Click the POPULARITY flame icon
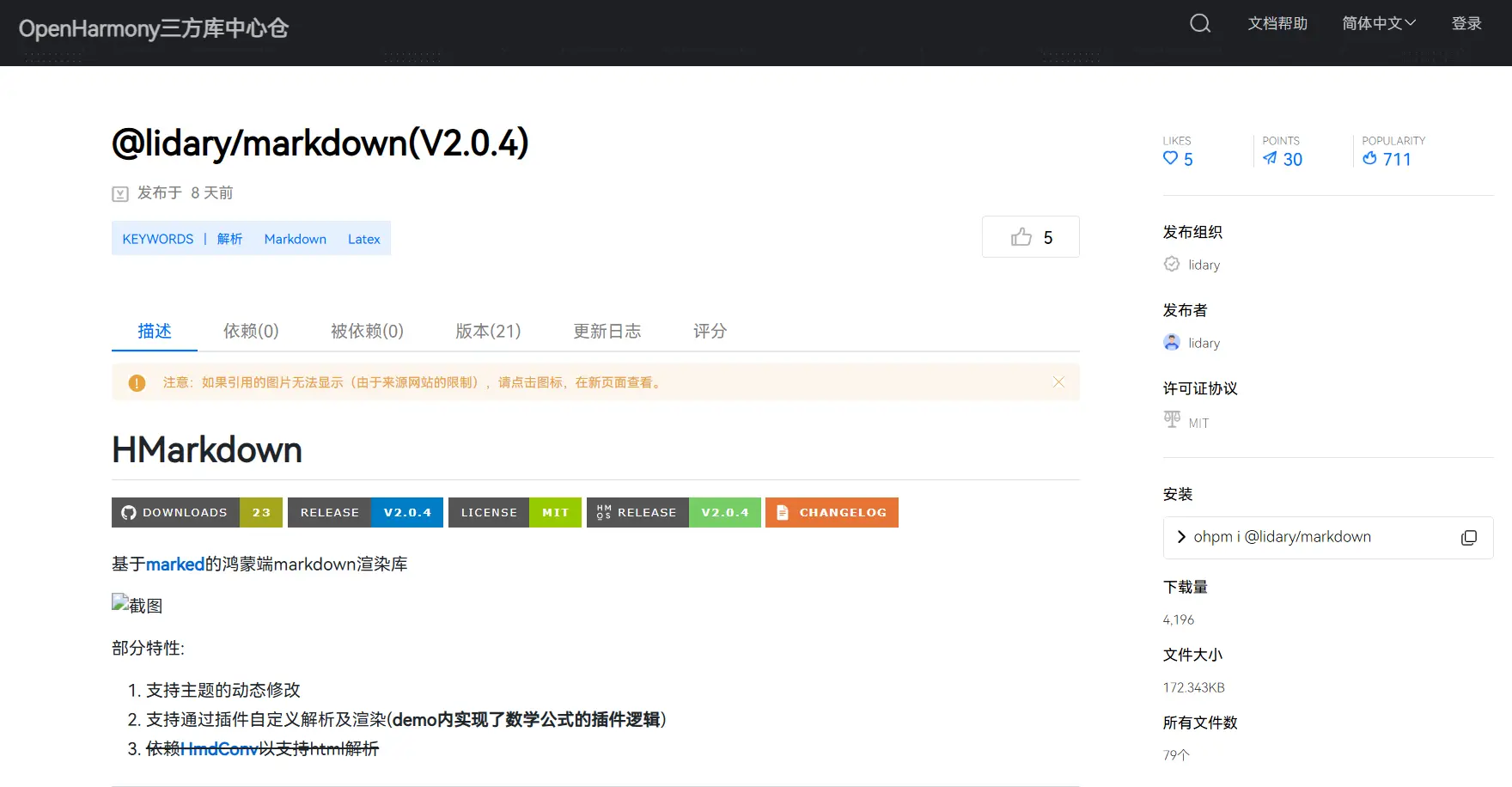Screen dimensions: 1512x787 pyautogui.click(x=1369, y=158)
